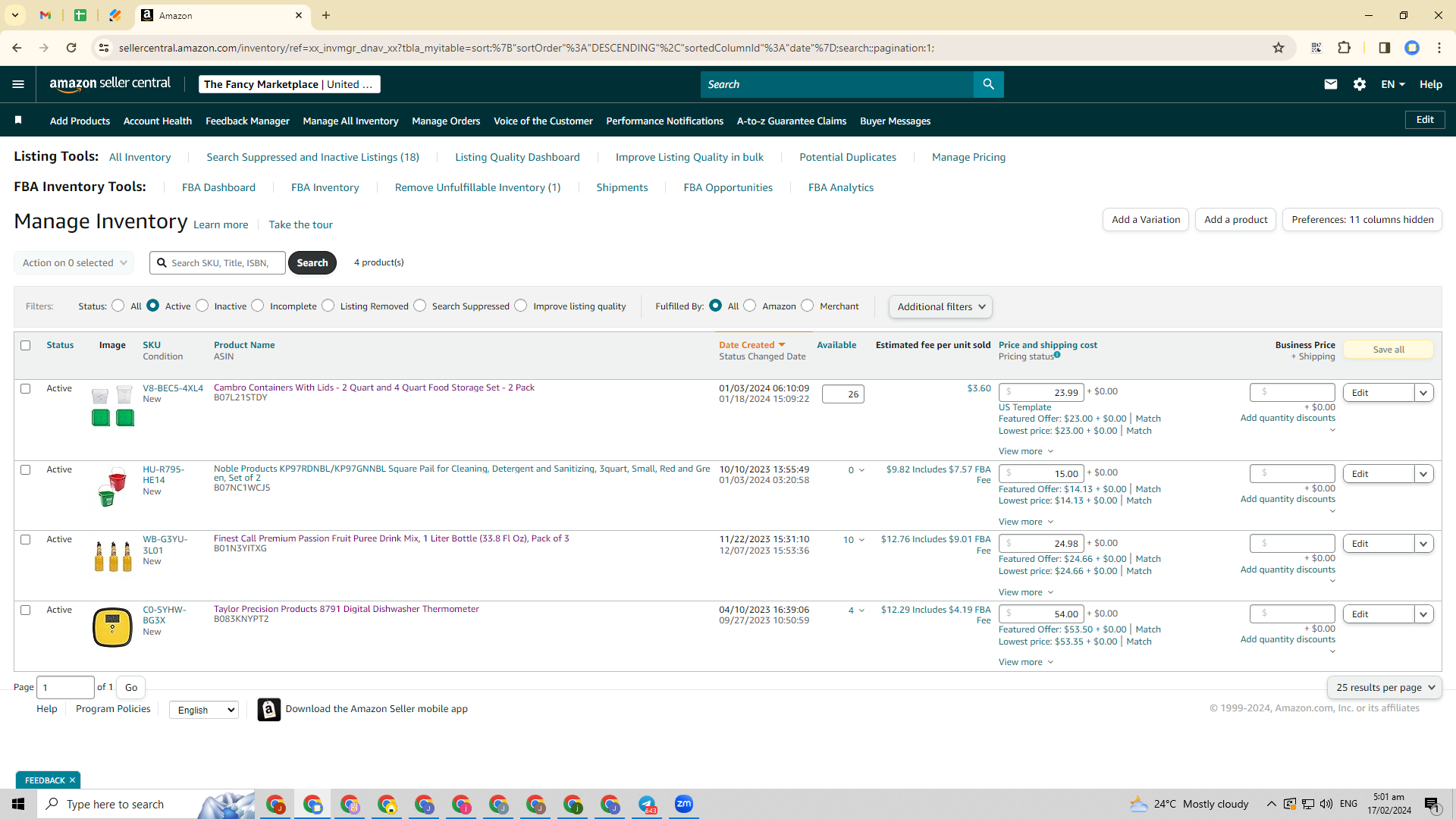The height and width of the screenshot is (819, 1456).
Task: Open the Cambro Containers product thumbnail
Action: click(x=112, y=407)
